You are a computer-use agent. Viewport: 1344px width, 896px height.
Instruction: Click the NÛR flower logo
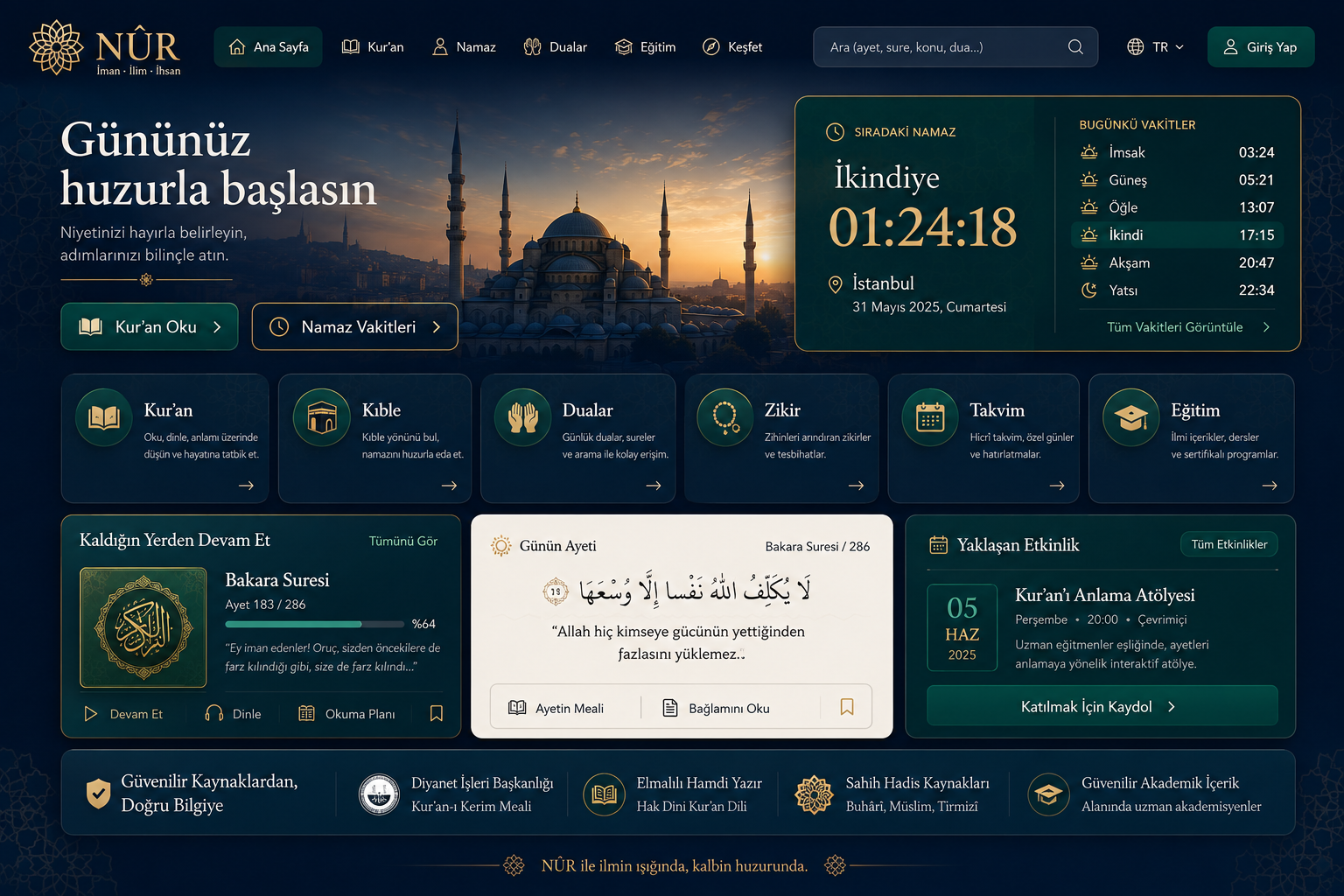coord(56,47)
